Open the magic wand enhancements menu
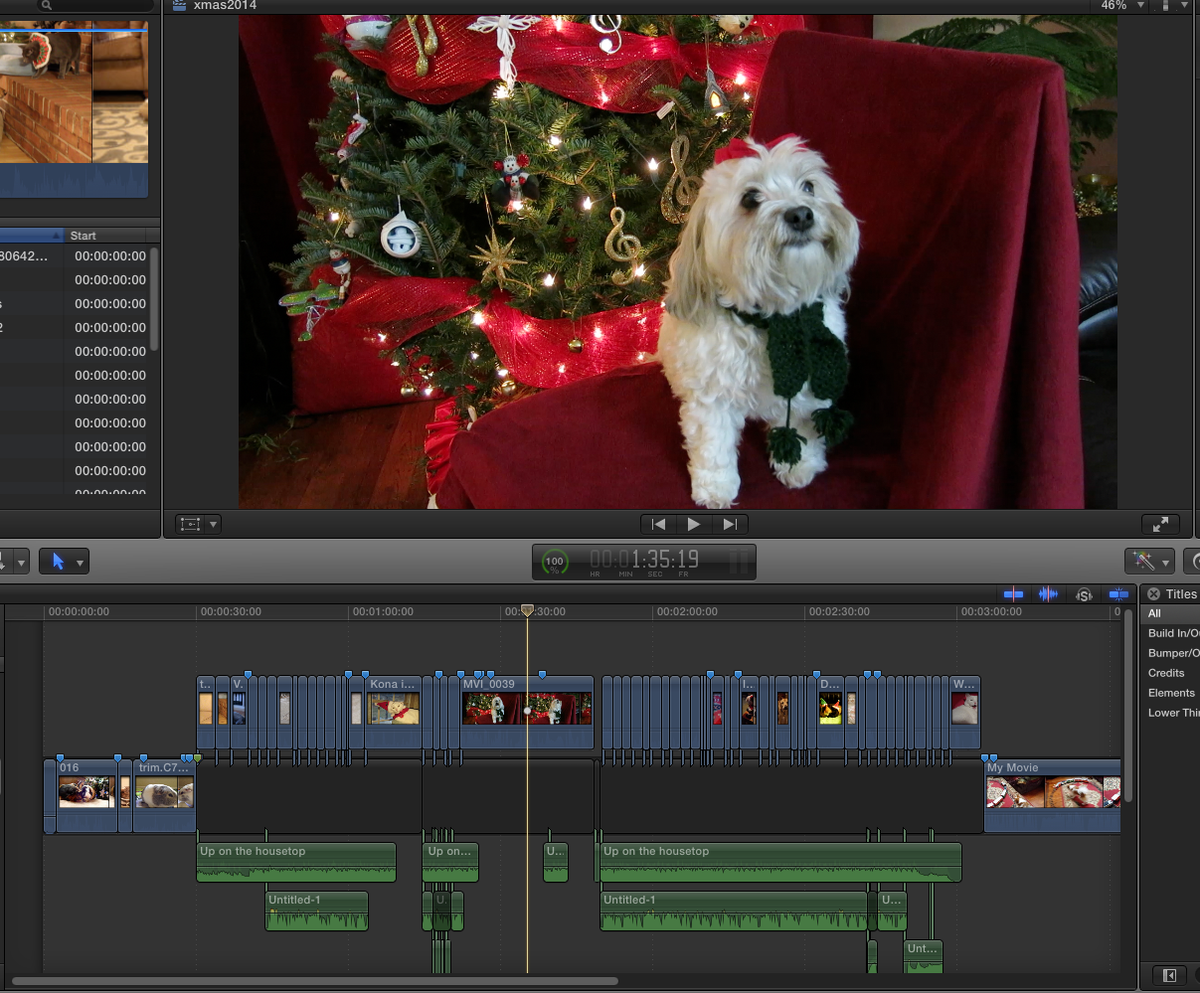This screenshot has width=1200, height=993. pos(1149,561)
